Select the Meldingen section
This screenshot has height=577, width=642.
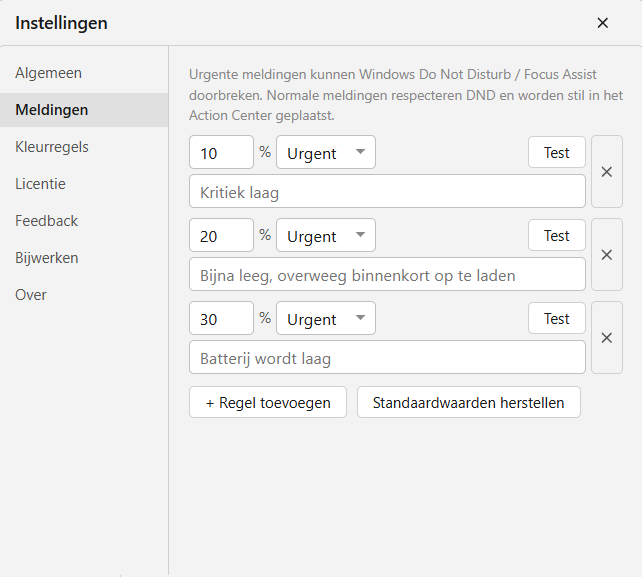point(84,110)
